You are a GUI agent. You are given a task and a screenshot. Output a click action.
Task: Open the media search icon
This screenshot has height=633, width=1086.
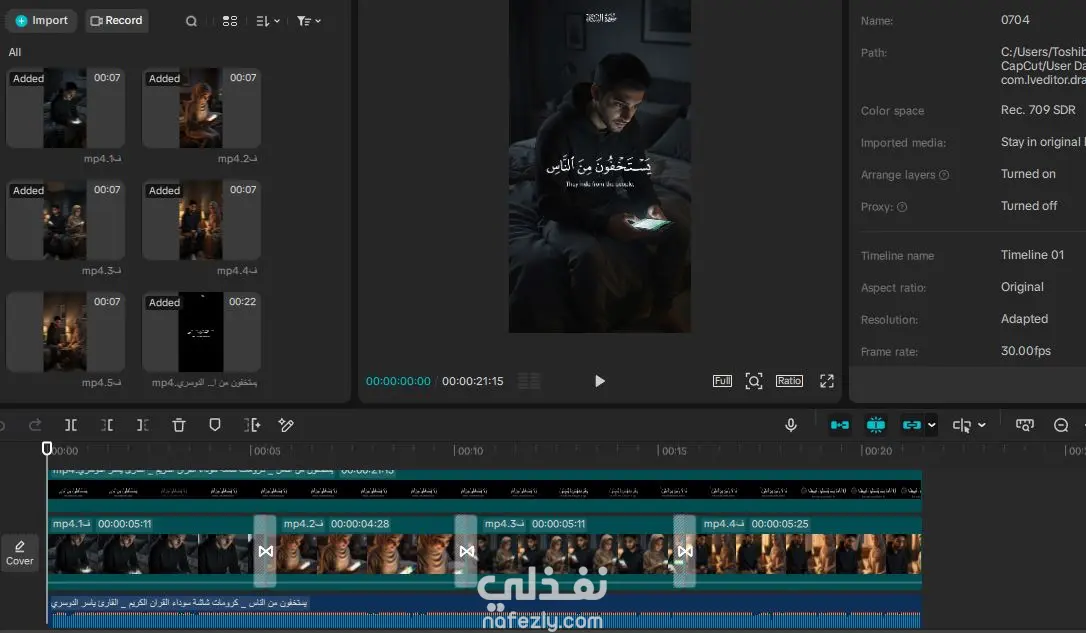point(191,21)
